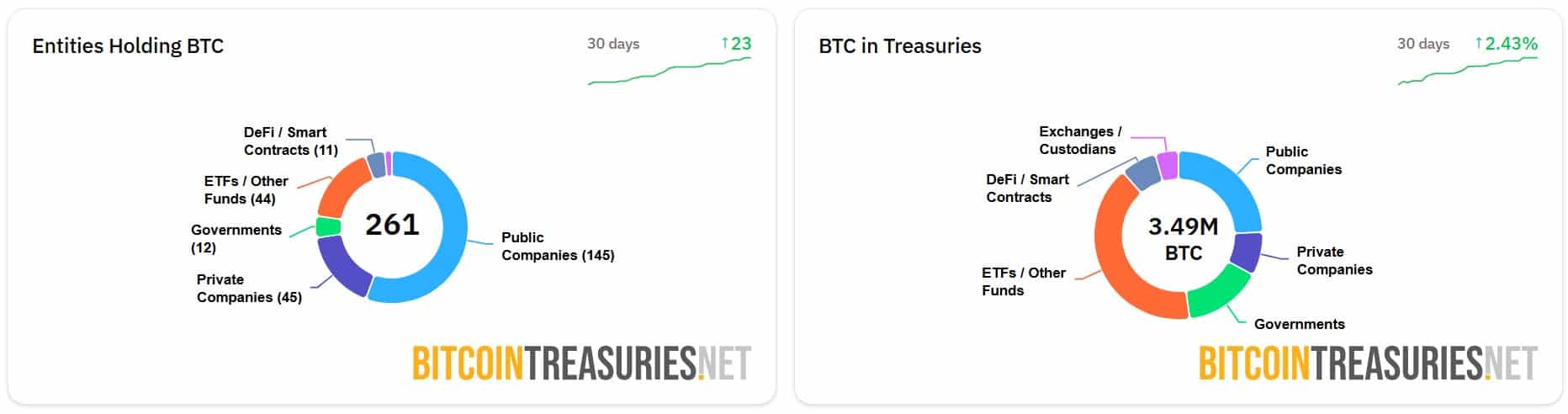Click the green up-arrow 2.43% indicator
1568x414 pixels.
1506,43
